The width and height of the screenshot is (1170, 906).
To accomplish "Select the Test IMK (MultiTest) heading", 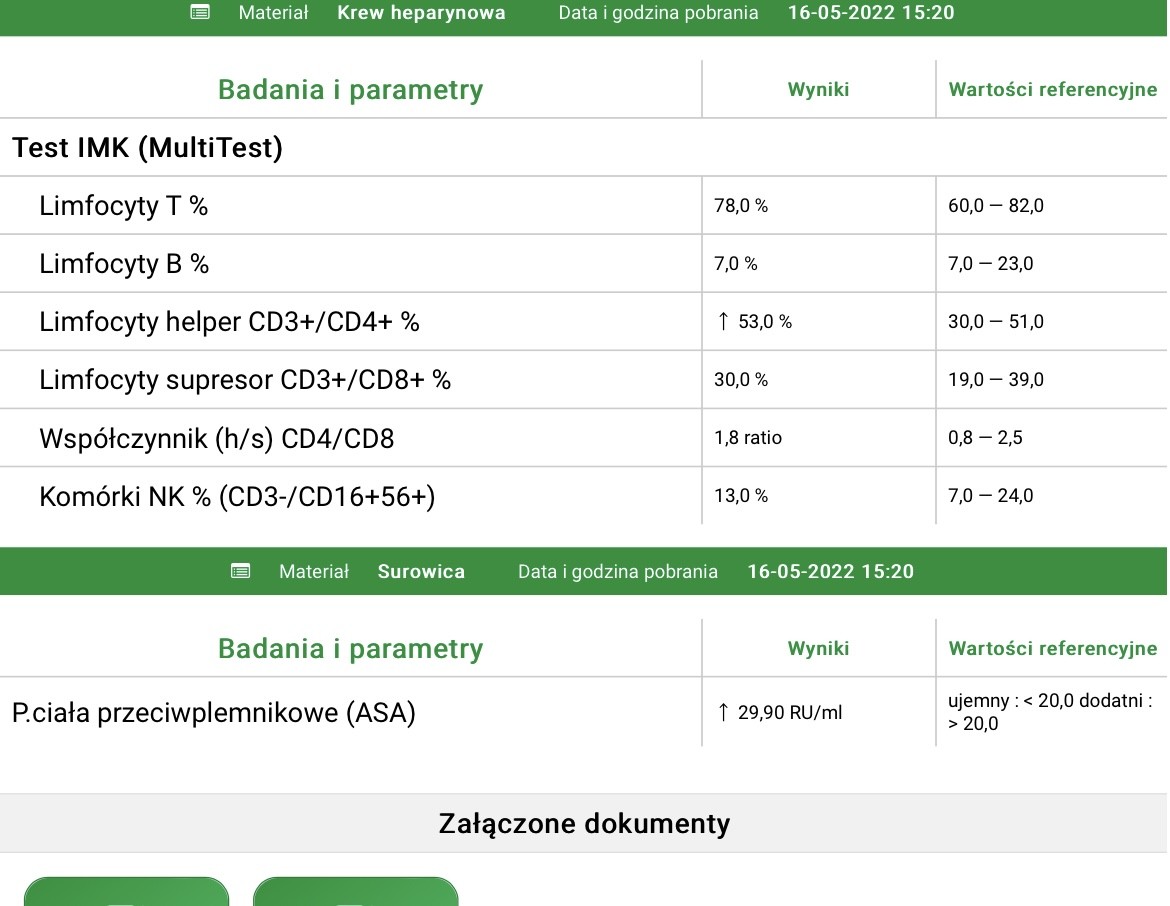I will (148, 148).
